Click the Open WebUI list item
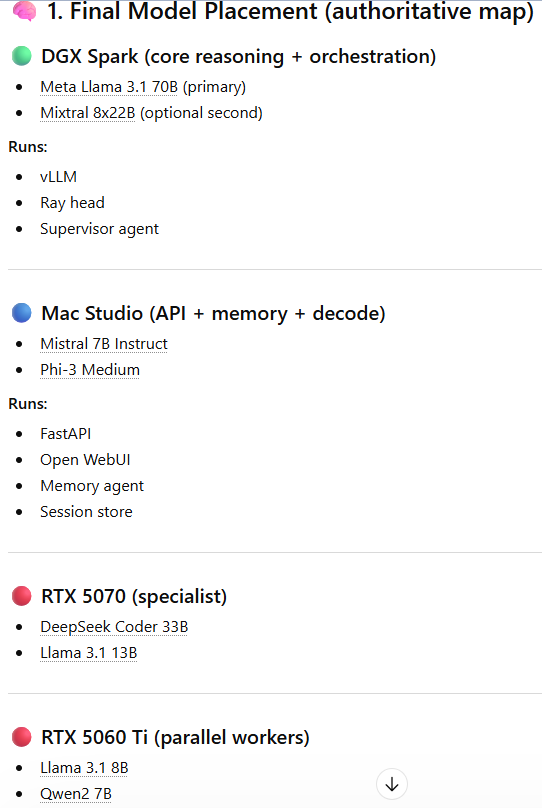Screen dimensions: 542x808 pos(86,460)
